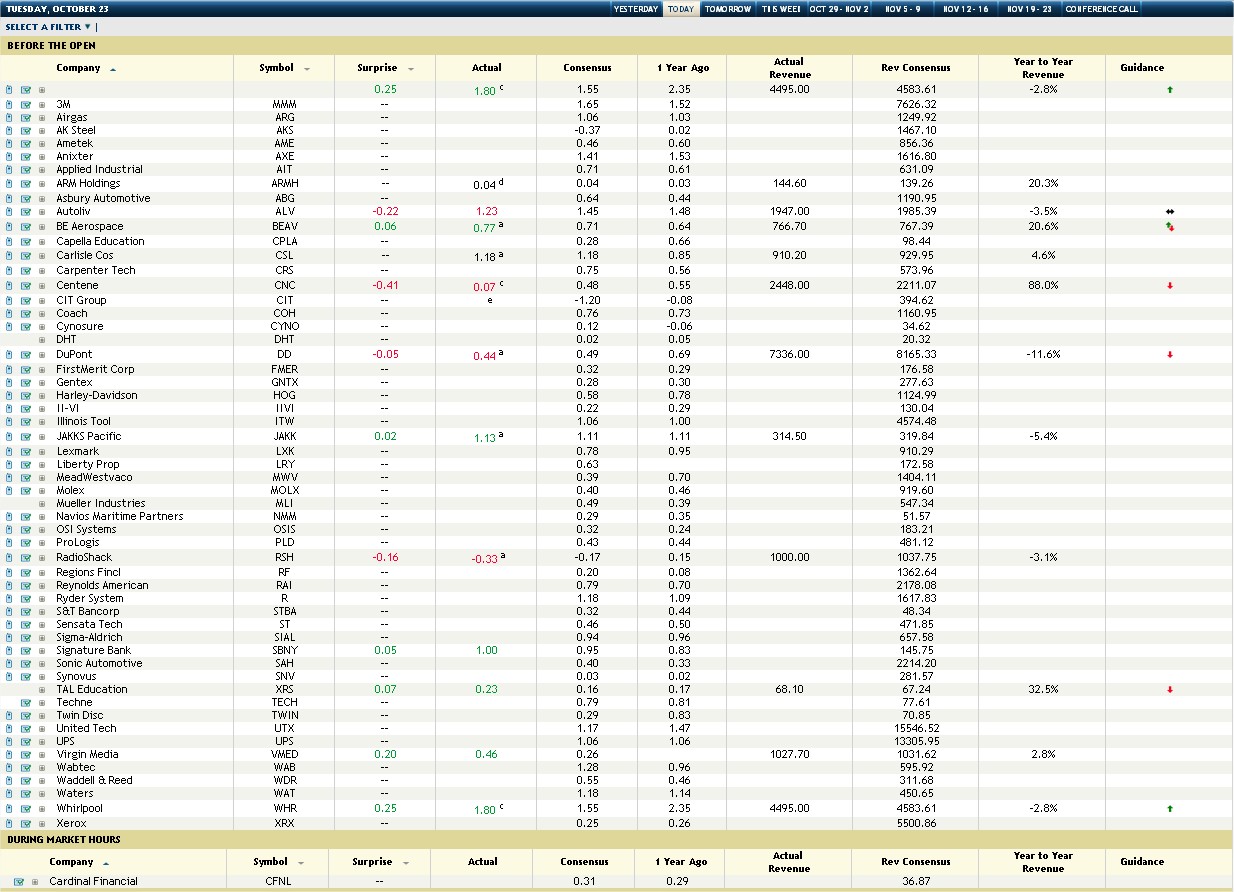Expand the TAL Education row details
This screenshot has width=1234, height=892.
pos(42,690)
